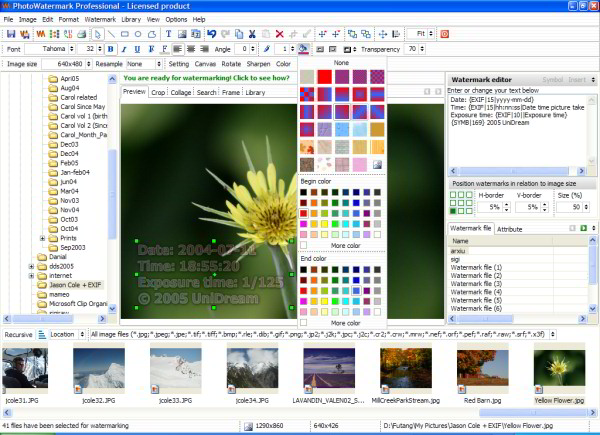Select the top-left watermark position box
The height and width of the screenshot is (435, 600).
tap(453, 195)
